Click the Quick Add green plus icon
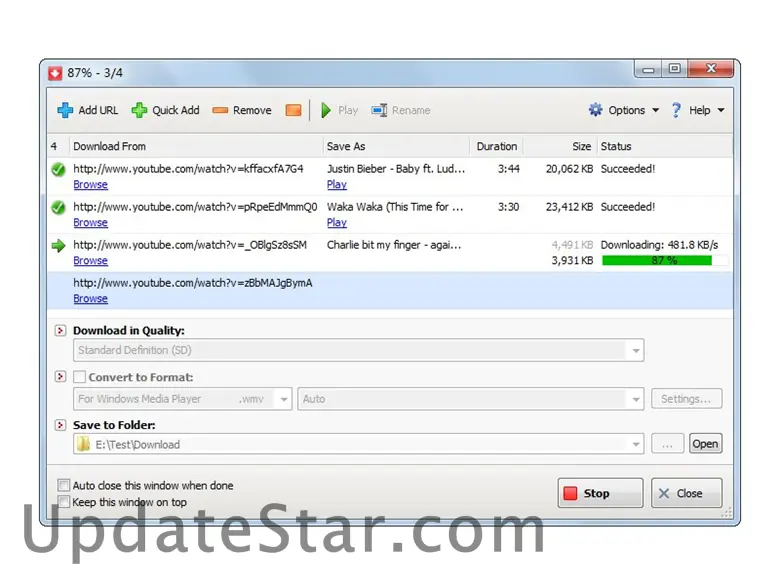The width and height of the screenshot is (780, 585). pyautogui.click(x=139, y=110)
